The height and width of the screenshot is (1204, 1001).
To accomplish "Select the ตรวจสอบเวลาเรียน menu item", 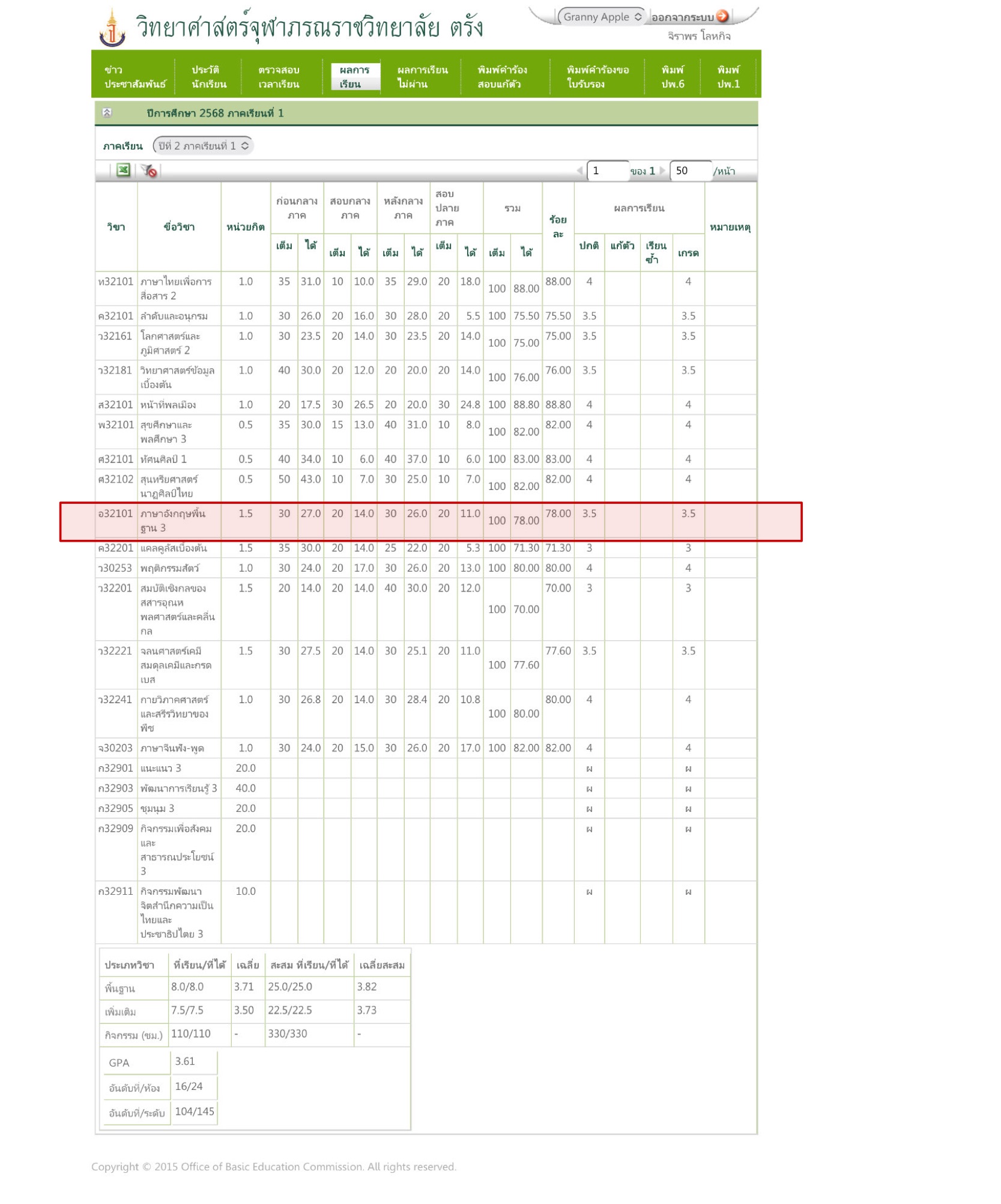I will click(x=279, y=77).
